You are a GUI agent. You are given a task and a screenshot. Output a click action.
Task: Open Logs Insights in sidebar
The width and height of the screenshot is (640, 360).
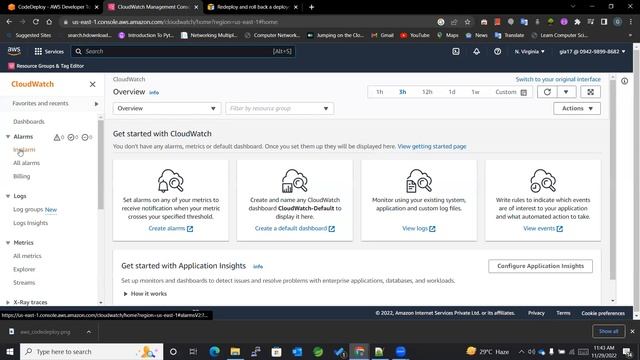click(x=31, y=223)
